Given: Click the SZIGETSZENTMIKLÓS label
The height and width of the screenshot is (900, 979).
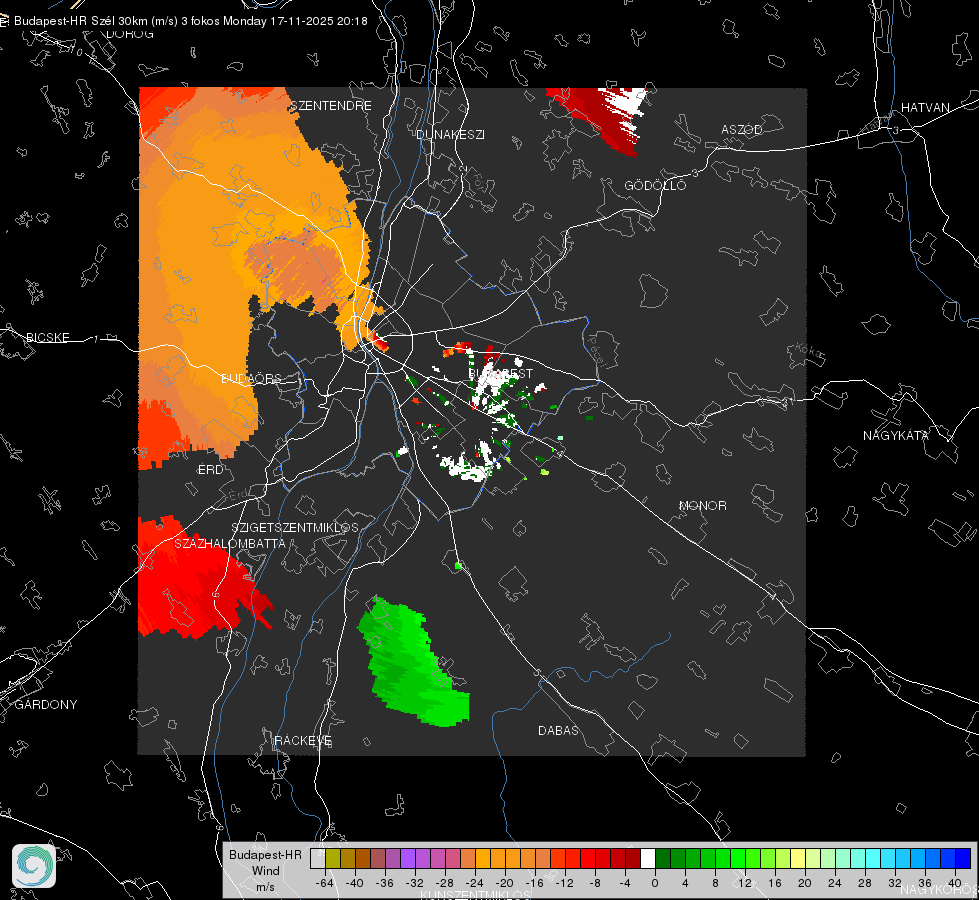Looking at the screenshot, I should pos(295,527).
